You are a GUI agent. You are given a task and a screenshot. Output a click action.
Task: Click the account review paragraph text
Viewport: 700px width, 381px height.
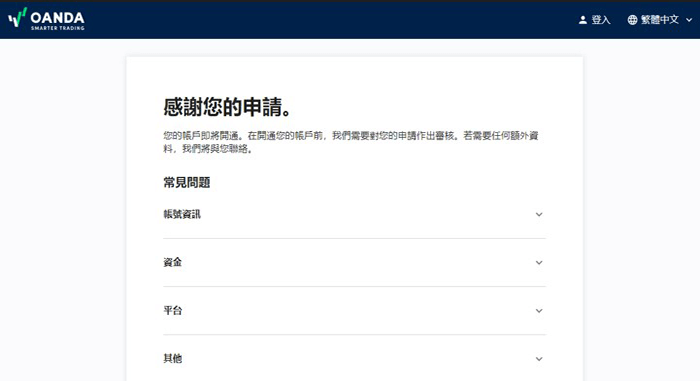[351, 142]
